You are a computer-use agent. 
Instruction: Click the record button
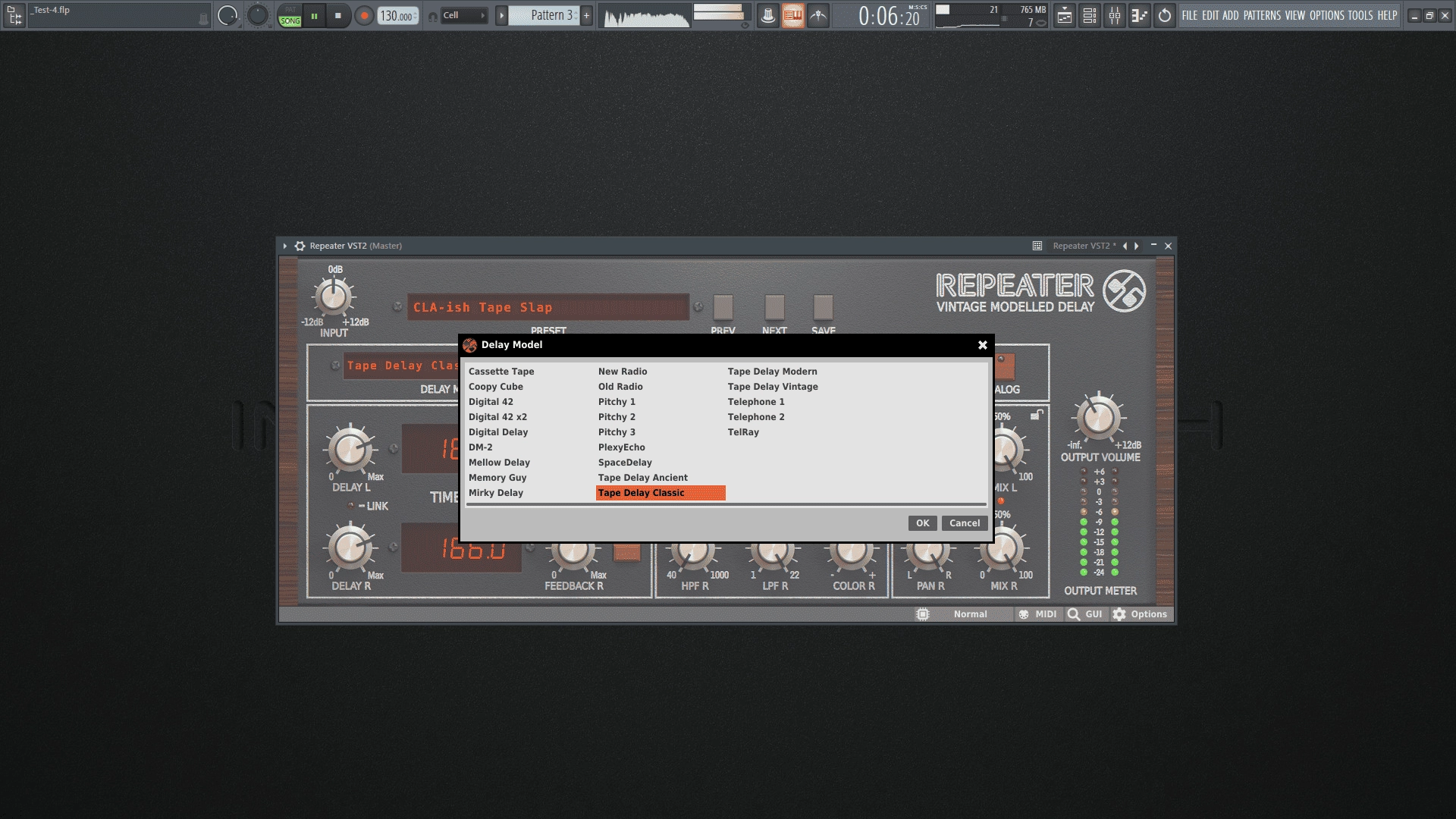click(x=364, y=15)
